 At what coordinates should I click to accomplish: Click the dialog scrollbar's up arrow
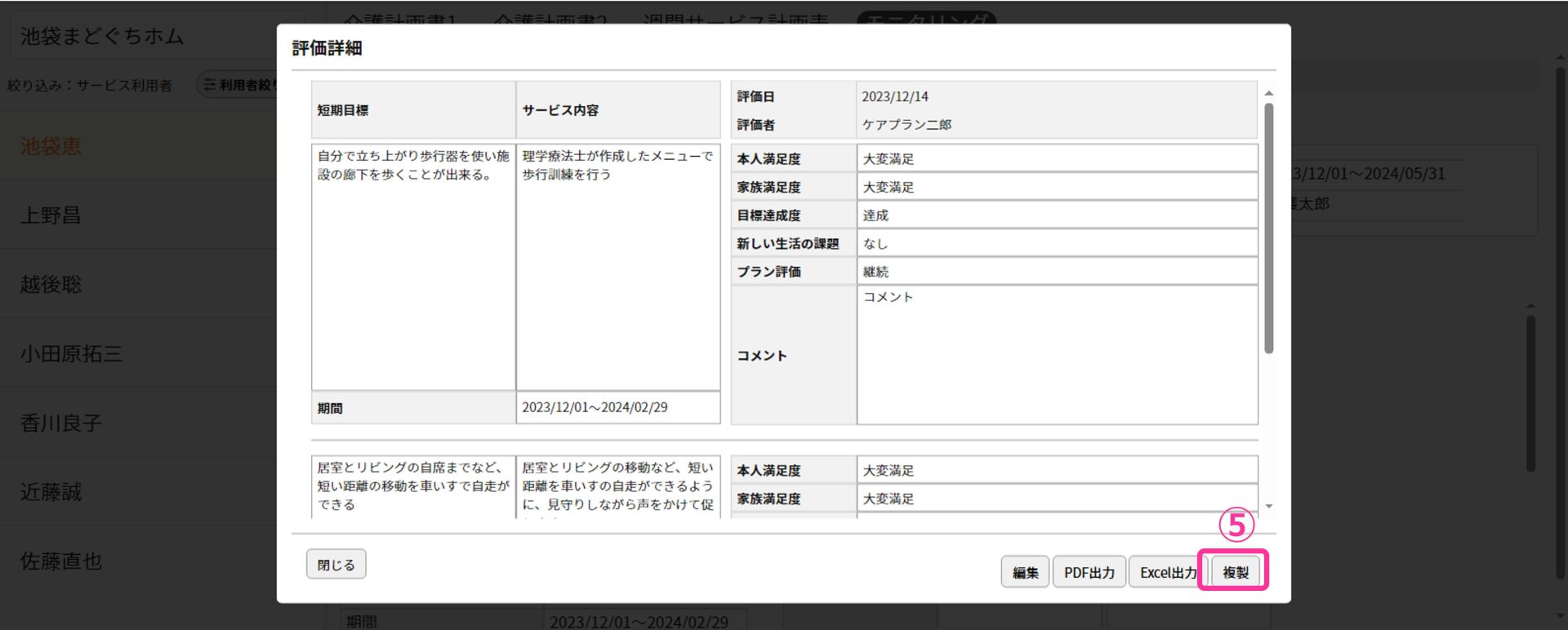1268,94
